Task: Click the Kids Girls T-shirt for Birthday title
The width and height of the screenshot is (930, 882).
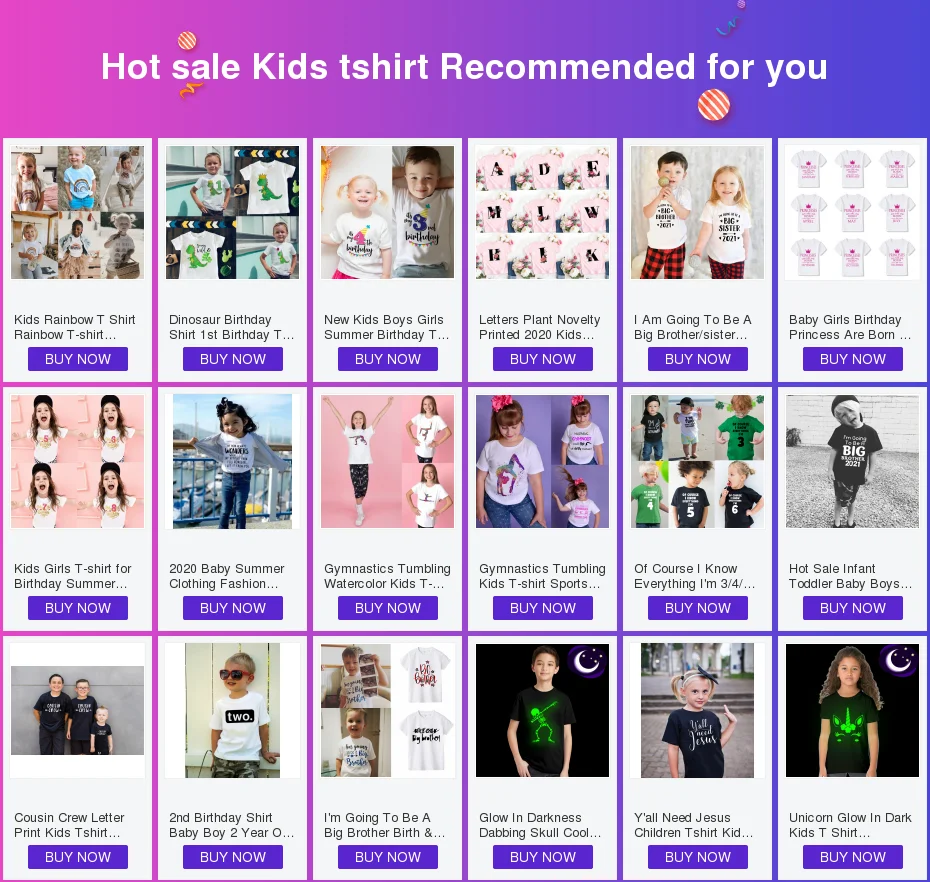Action: [x=72, y=576]
